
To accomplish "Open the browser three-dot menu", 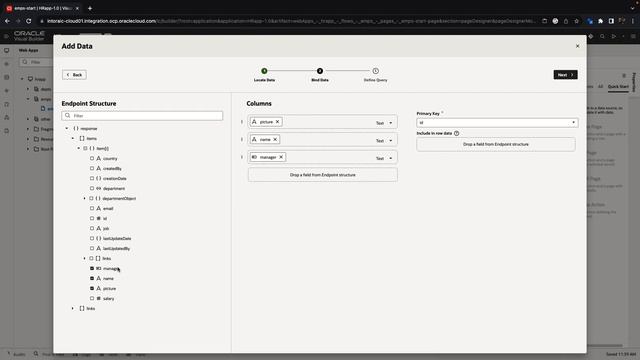I will pyautogui.click(x=633, y=21).
